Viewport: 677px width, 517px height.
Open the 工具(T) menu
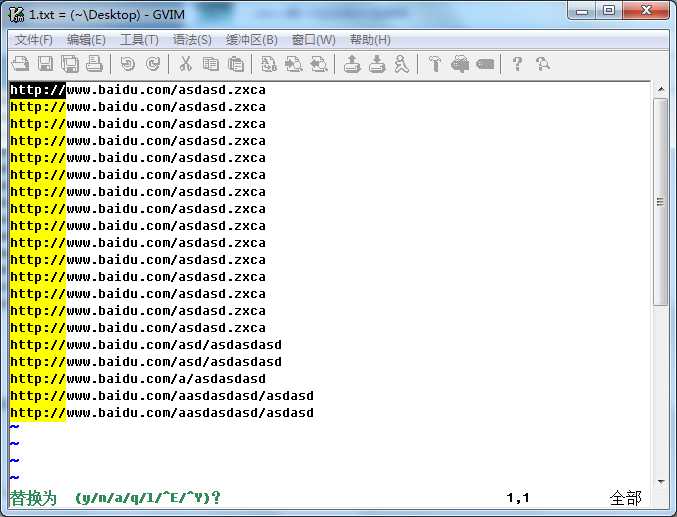tap(139, 40)
